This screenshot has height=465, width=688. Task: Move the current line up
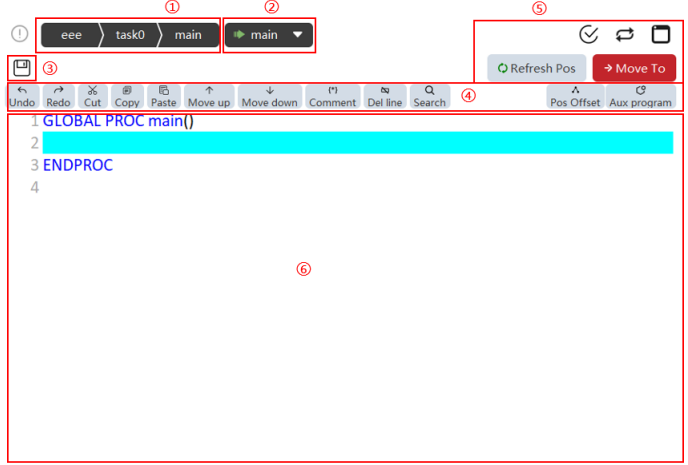pyautogui.click(x=209, y=97)
